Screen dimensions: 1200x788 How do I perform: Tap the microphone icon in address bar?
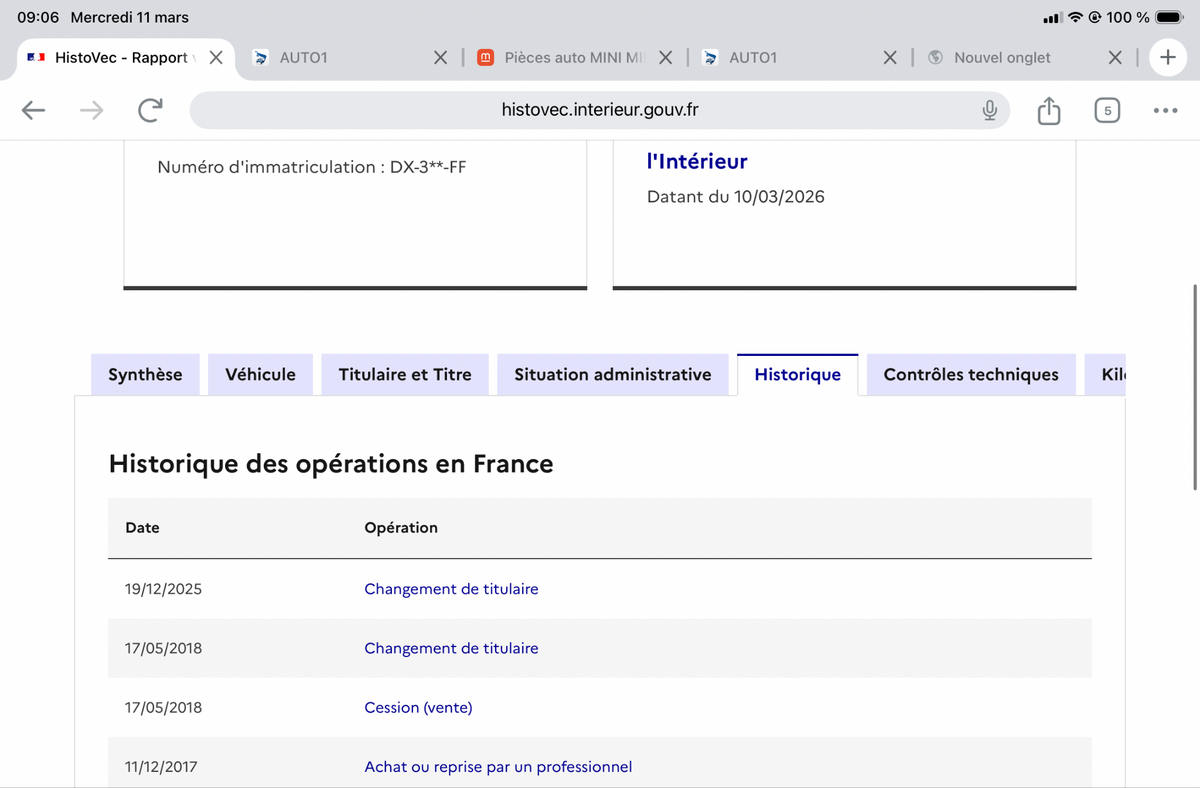point(989,110)
